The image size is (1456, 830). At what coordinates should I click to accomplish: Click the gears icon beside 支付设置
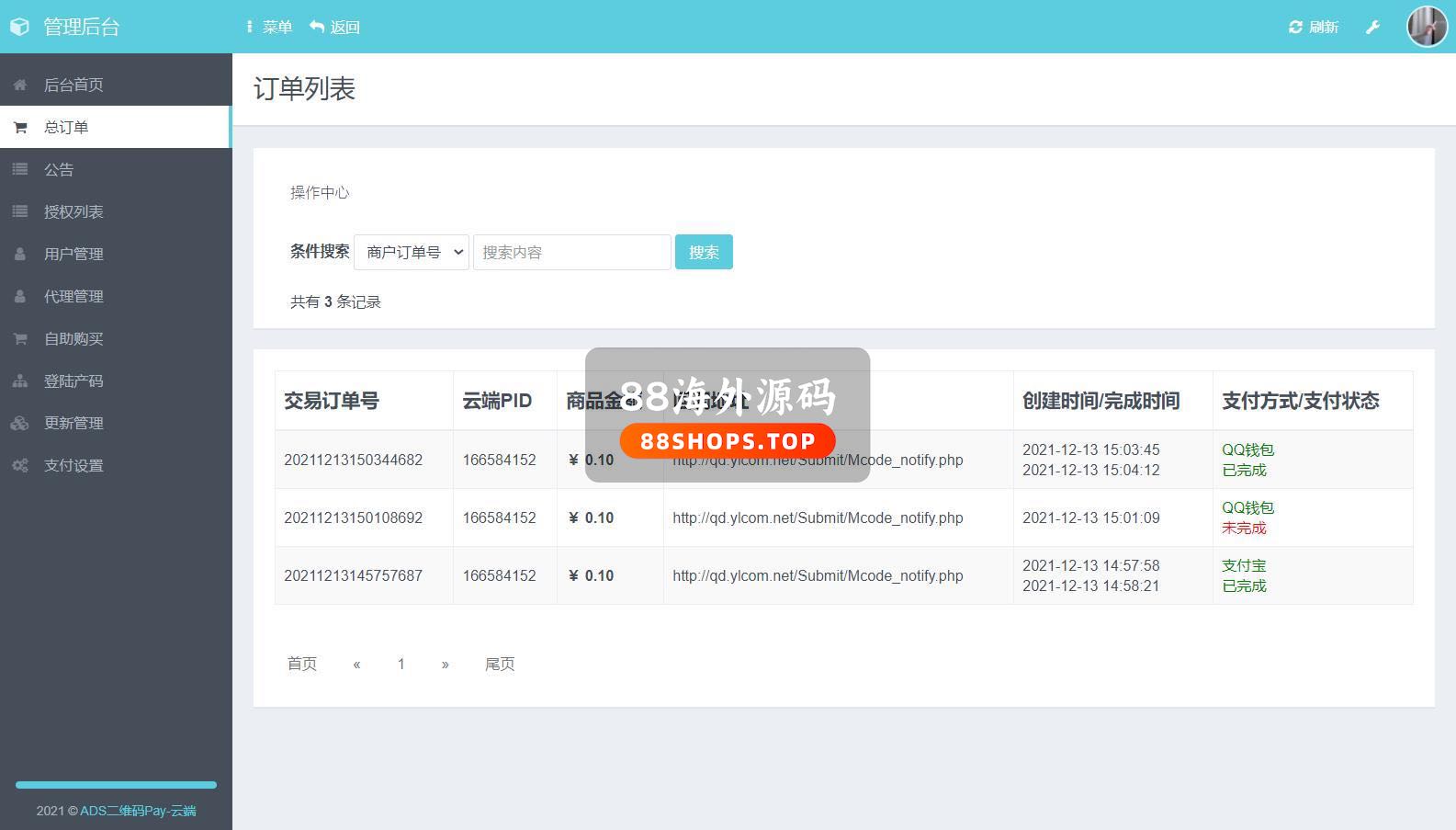[x=20, y=466]
